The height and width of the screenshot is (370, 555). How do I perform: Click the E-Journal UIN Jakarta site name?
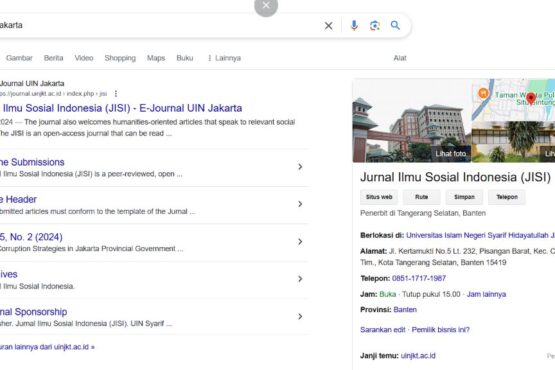point(32,84)
